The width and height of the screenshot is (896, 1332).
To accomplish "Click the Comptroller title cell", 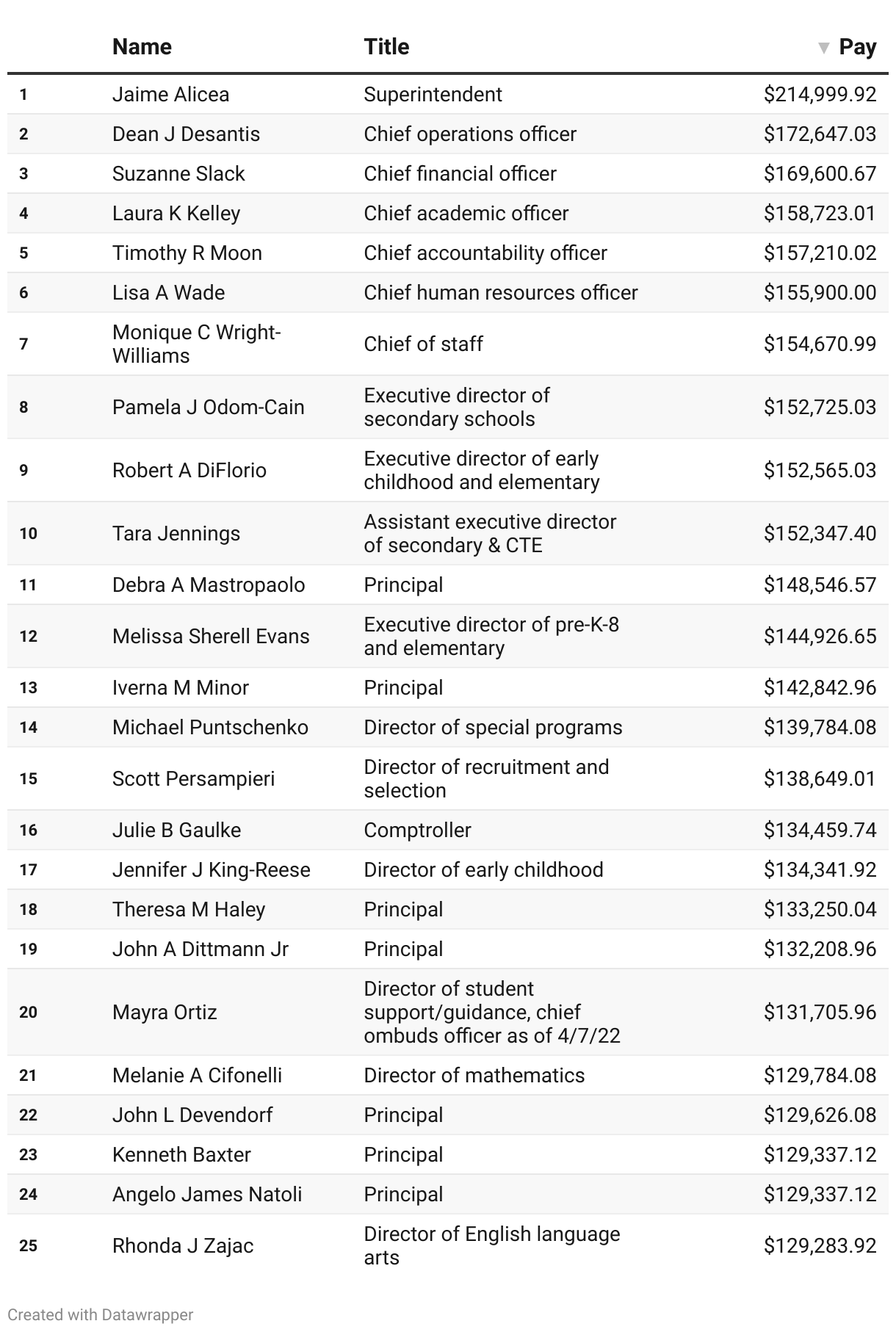I will [x=417, y=830].
